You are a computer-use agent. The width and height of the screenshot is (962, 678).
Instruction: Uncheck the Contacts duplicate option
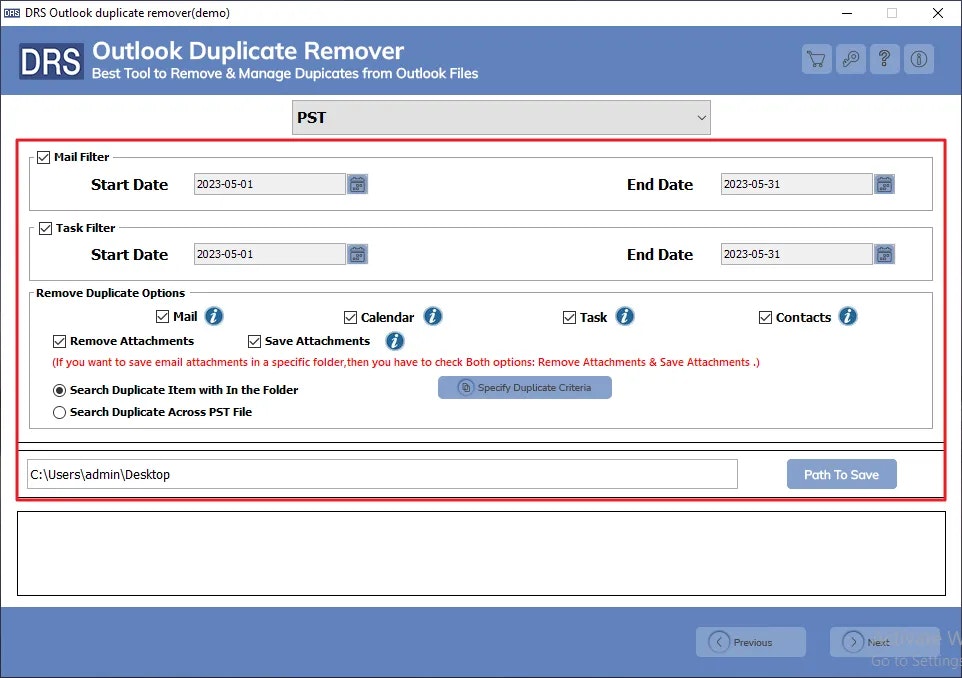(765, 317)
